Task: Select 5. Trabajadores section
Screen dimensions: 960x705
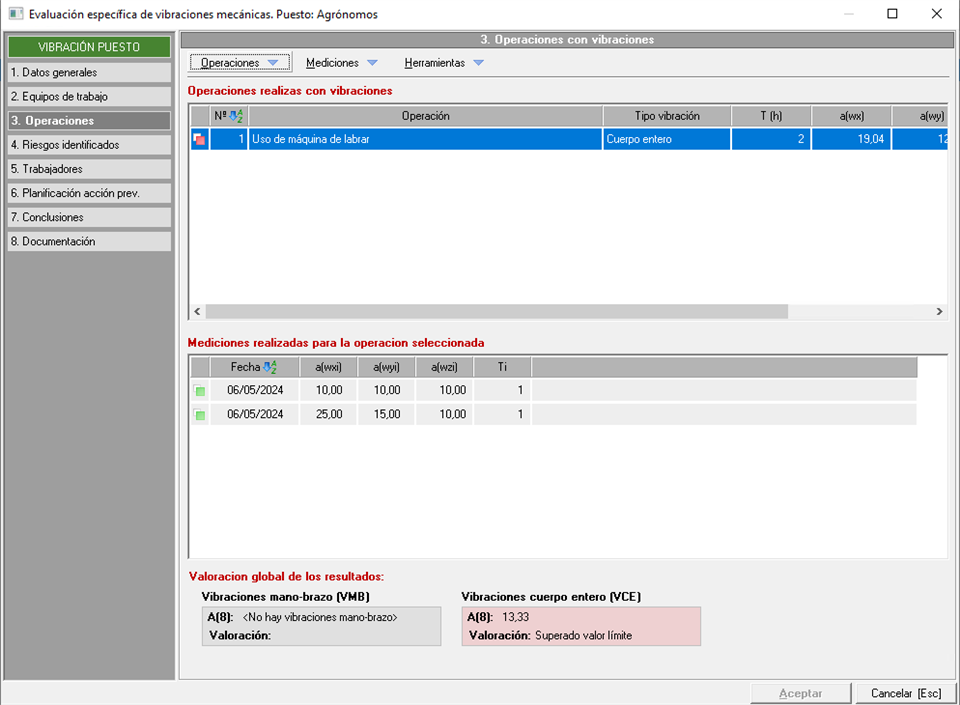Action: (x=89, y=169)
